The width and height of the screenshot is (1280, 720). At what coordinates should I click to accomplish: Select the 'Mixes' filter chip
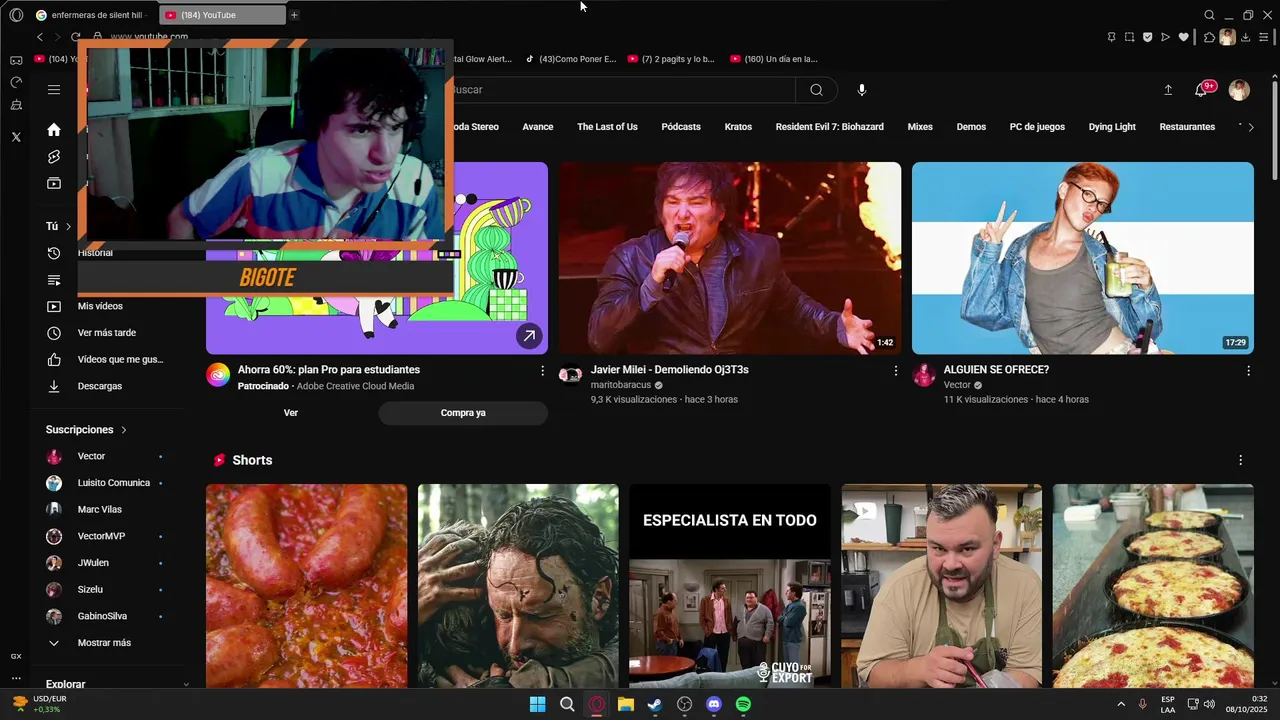[x=920, y=127]
